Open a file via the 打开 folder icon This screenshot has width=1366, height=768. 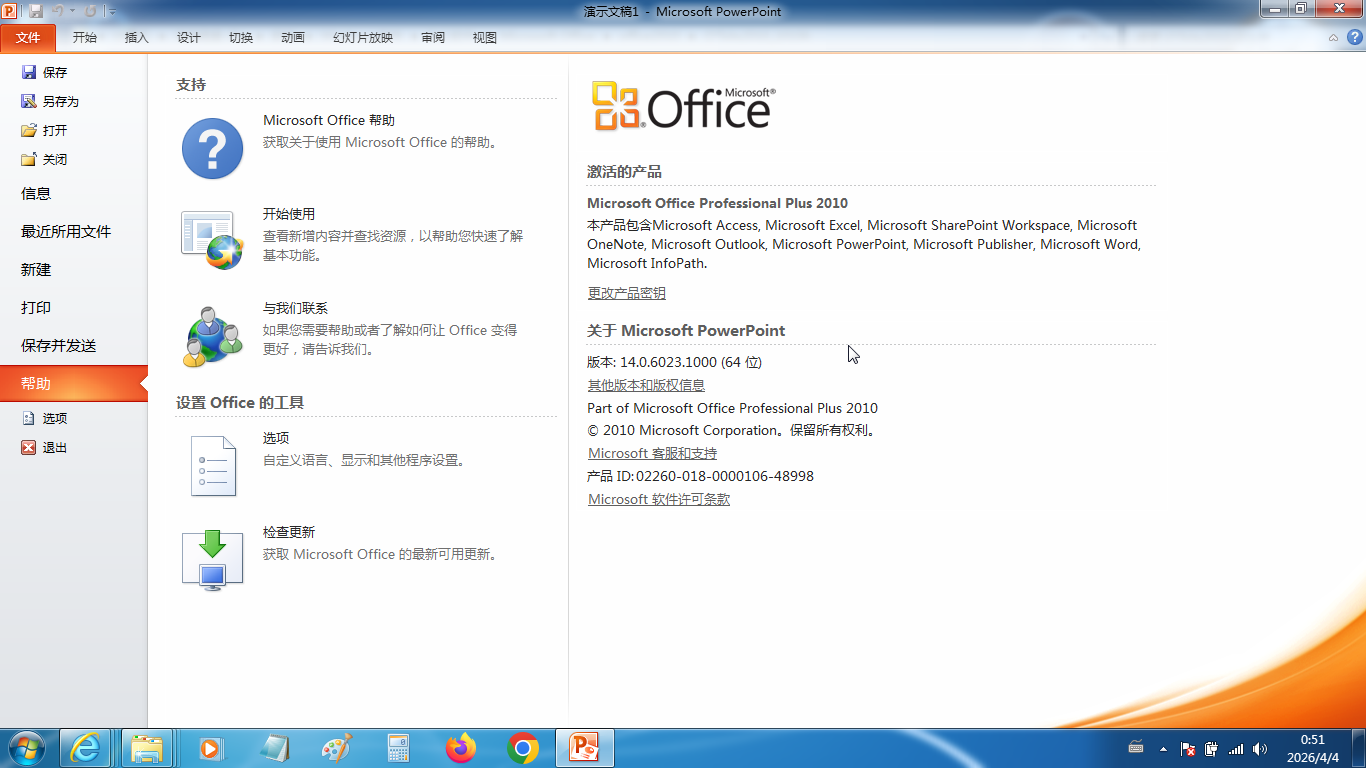[x=29, y=130]
